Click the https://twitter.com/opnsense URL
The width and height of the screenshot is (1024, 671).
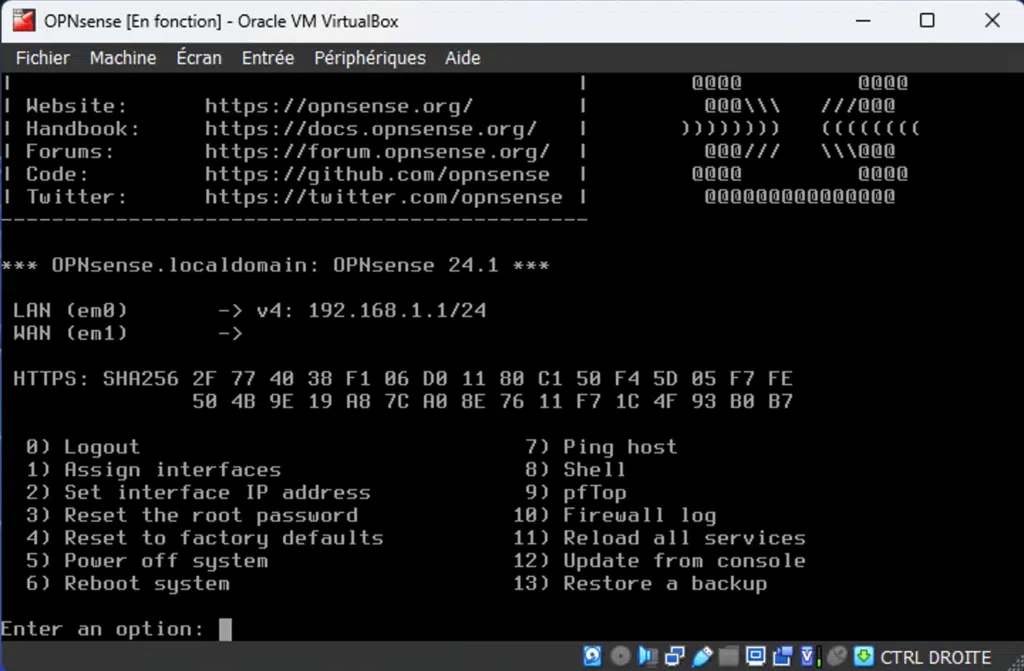(384, 197)
